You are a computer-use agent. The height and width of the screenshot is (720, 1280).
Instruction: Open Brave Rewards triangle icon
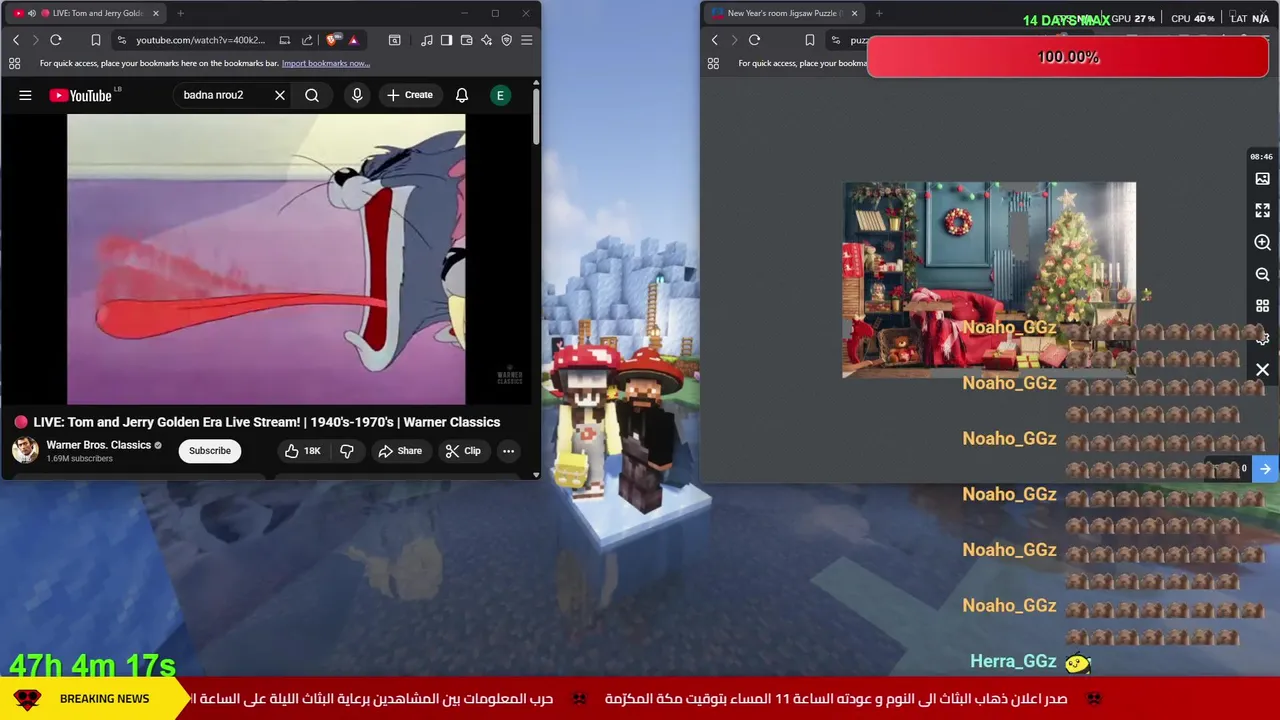353,40
